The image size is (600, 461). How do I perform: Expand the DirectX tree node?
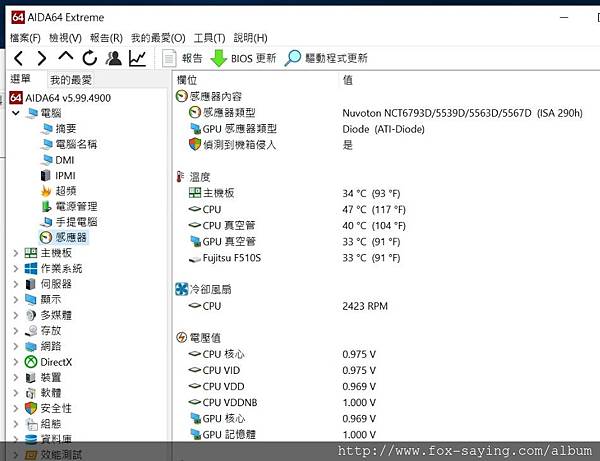tap(16, 362)
